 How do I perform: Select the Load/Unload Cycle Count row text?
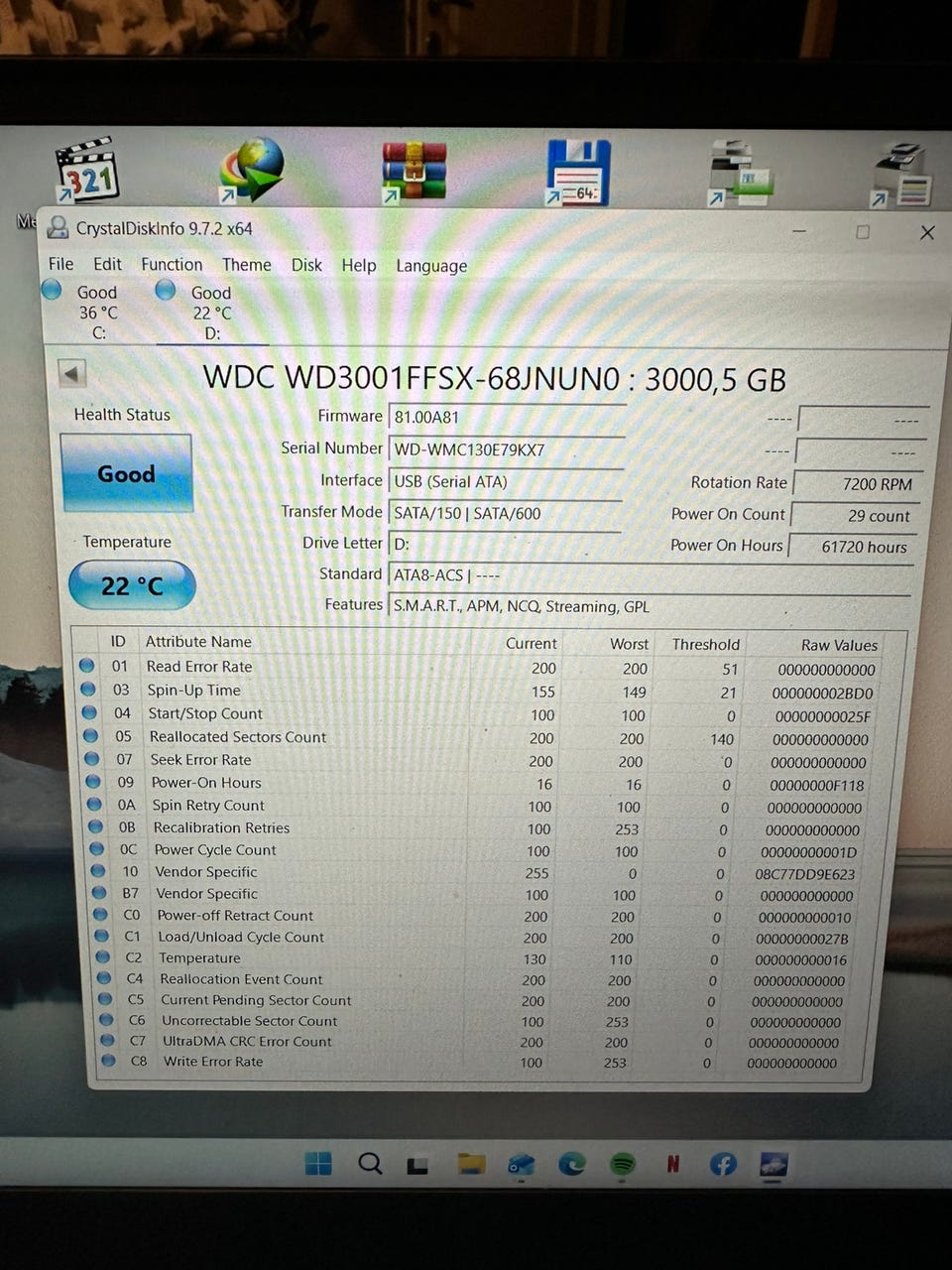click(x=241, y=937)
